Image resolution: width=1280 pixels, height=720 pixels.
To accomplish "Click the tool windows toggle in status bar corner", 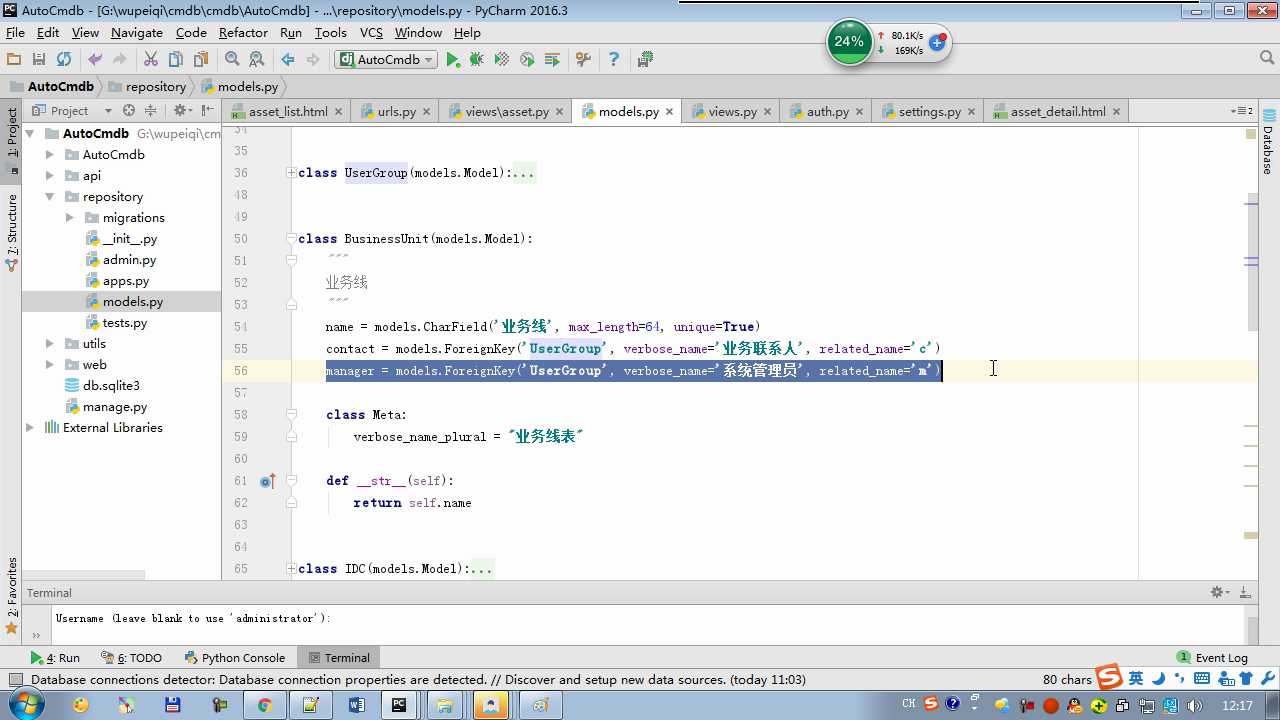I will tap(16, 680).
